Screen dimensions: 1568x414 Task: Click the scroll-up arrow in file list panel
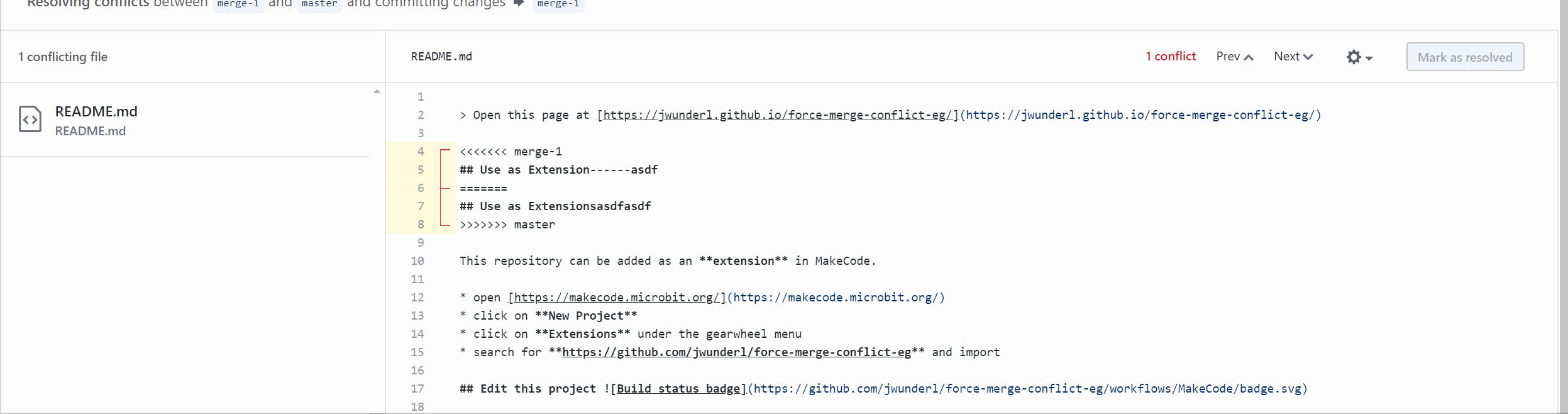(x=377, y=92)
